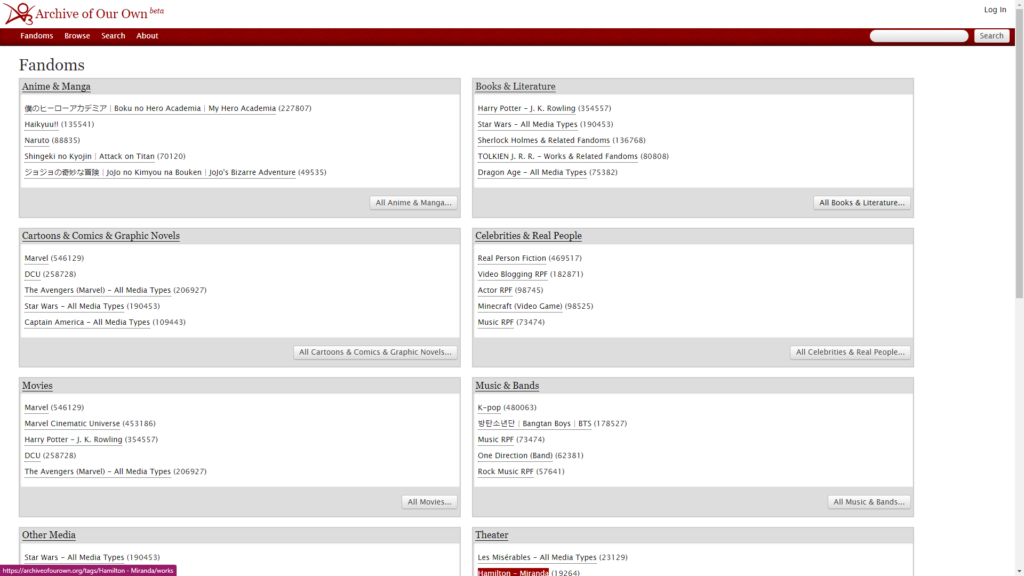The height and width of the screenshot is (576, 1024).
Task: Open Captain America – All Media Types
Action: coord(87,322)
